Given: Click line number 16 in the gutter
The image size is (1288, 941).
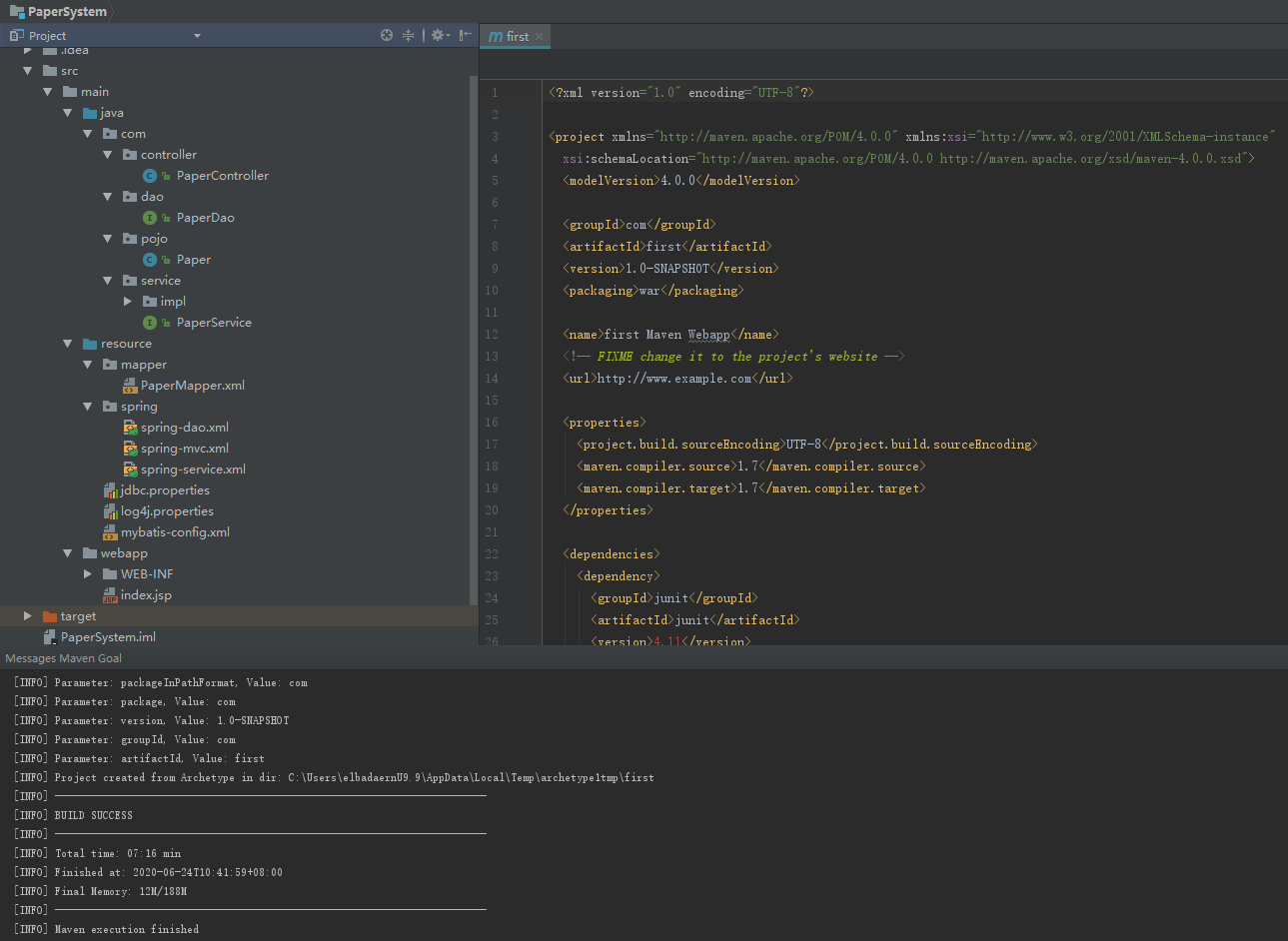Looking at the screenshot, I should click(x=492, y=423).
